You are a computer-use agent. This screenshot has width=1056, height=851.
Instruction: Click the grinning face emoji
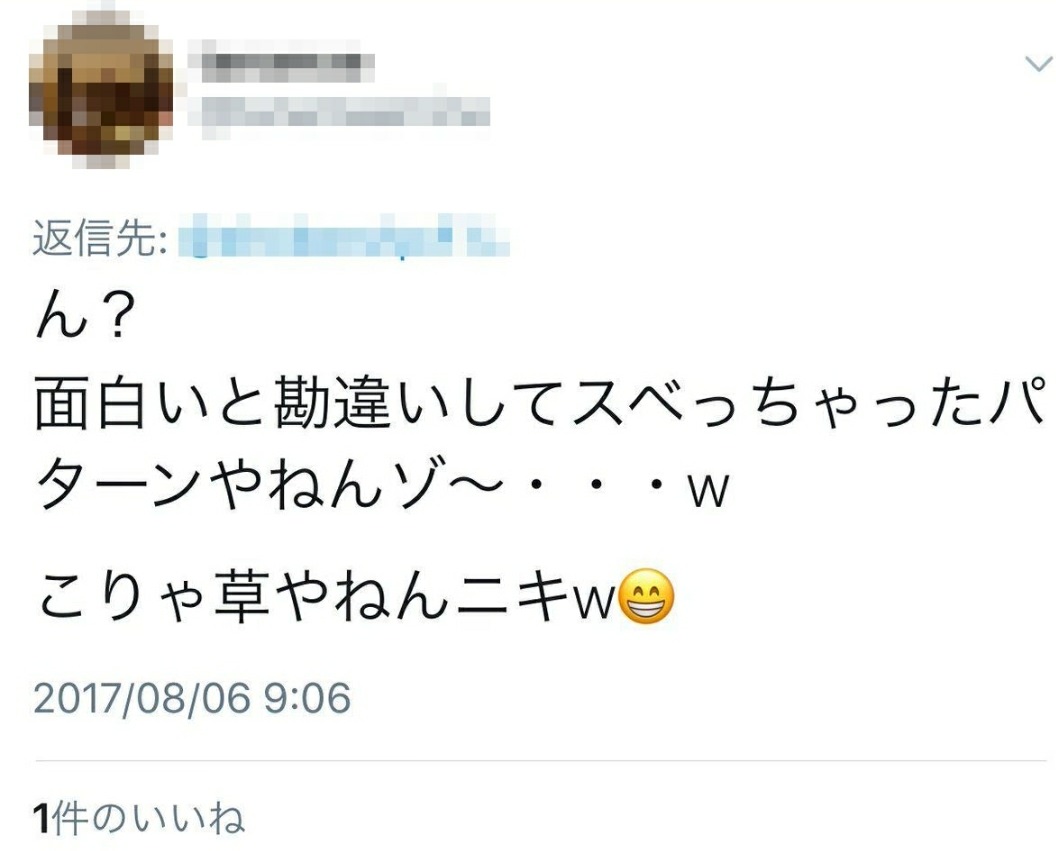click(x=646, y=596)
